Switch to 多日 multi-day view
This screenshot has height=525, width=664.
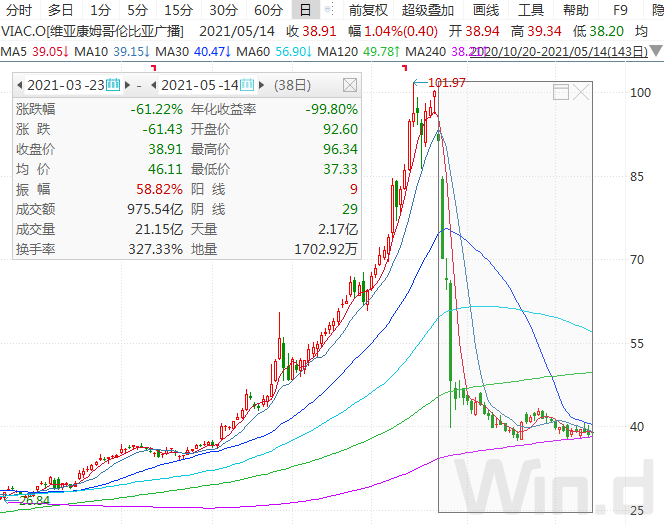coord(60,9)
